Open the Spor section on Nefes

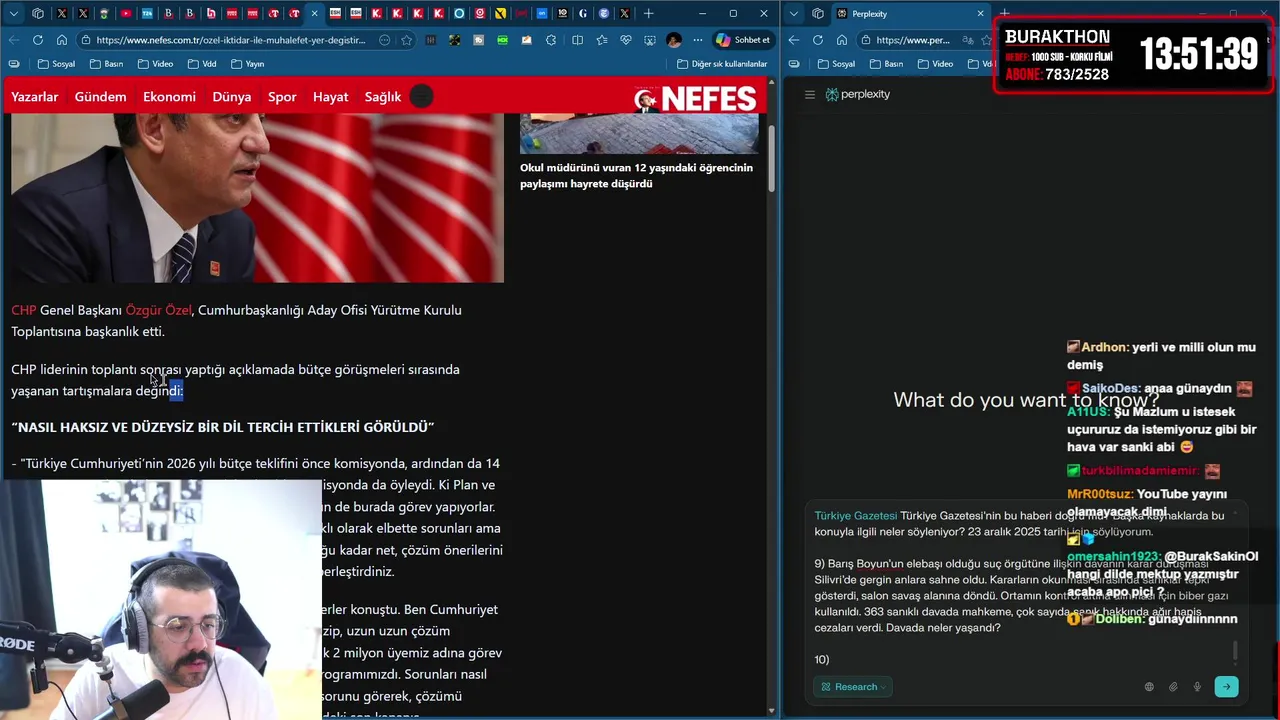tap(282, 97)
